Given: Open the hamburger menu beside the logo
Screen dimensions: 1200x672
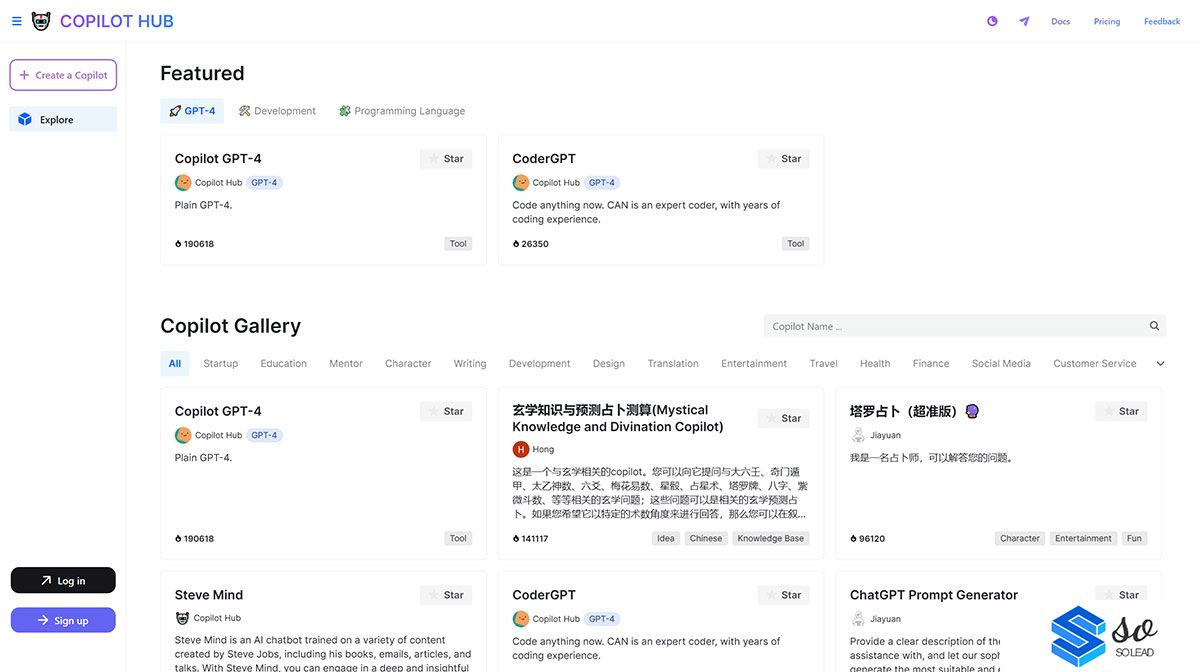Looking at the screenshot, I should coord(16,21).
